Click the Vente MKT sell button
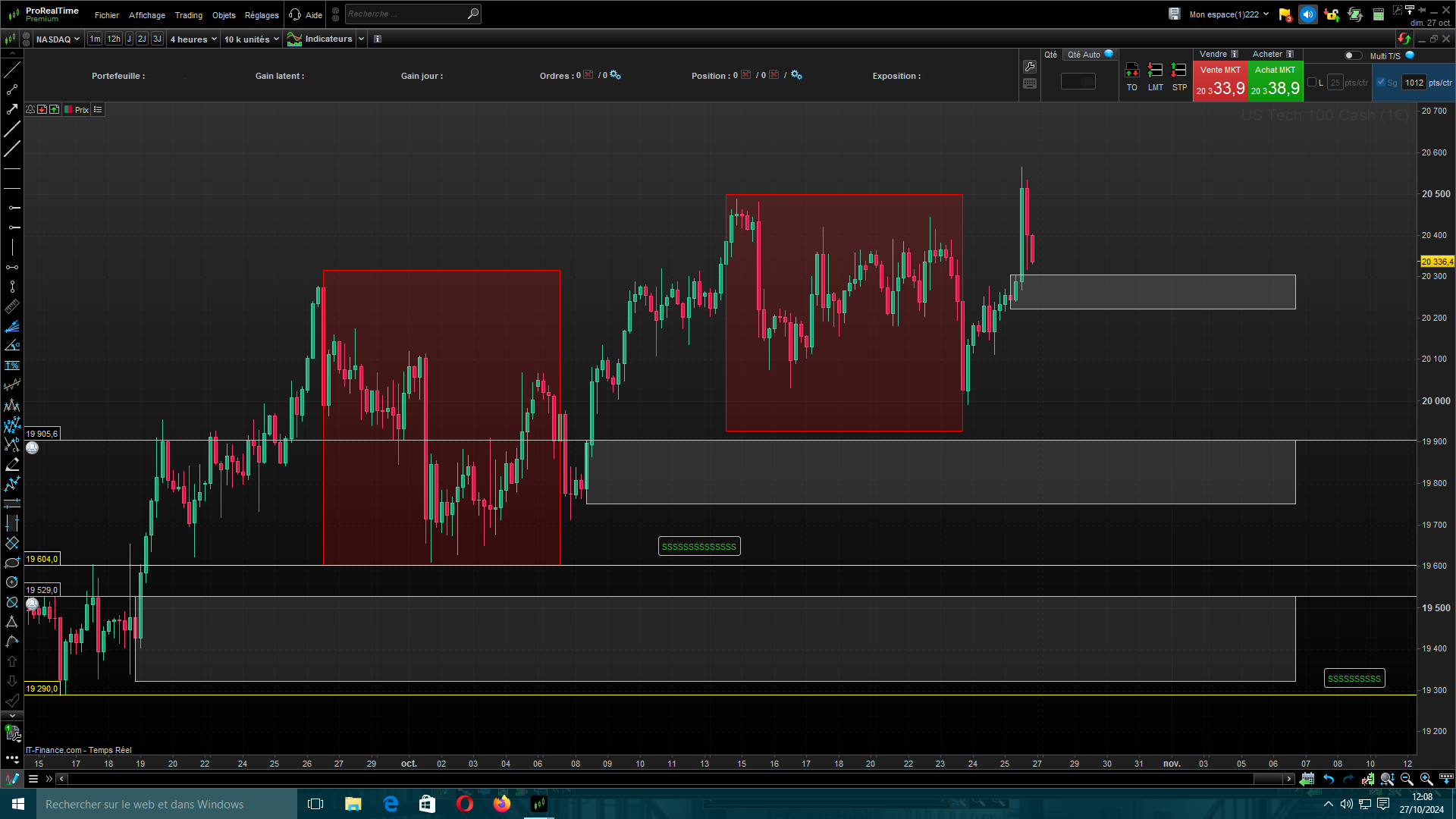Viewport: 1456px width, 819px height. click(1220, 81)
